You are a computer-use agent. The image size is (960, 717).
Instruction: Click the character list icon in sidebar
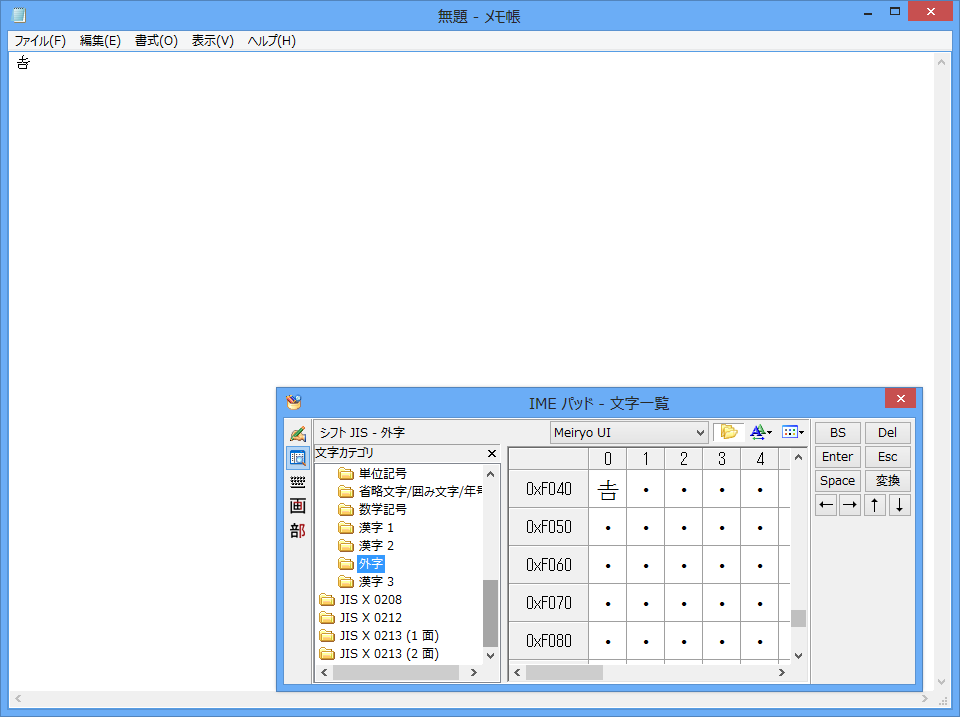tap(297, 458)
